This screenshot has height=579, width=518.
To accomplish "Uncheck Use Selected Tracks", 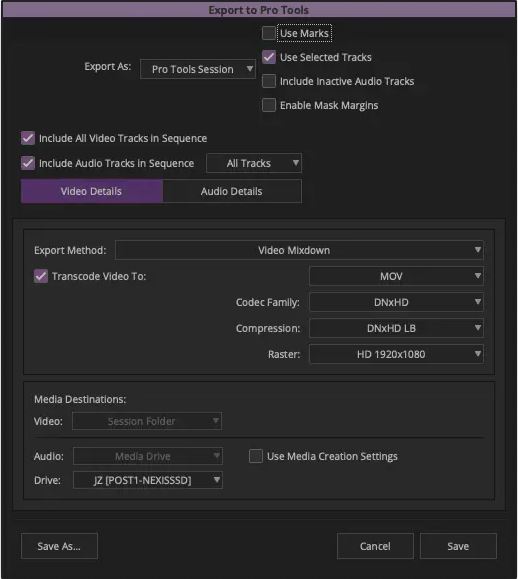I will coord(269,57).
